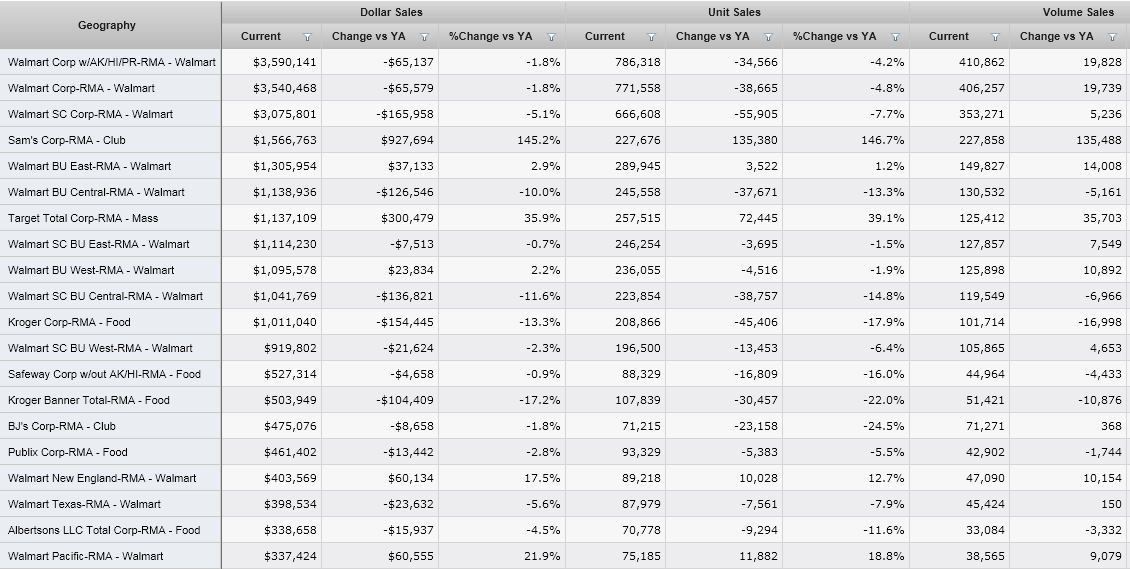Viewport: 1130px width, 569px height.
Task: Select the Sam's Corp-RMA - Club row
Action: pyautogui.click(x=67, y=140)
